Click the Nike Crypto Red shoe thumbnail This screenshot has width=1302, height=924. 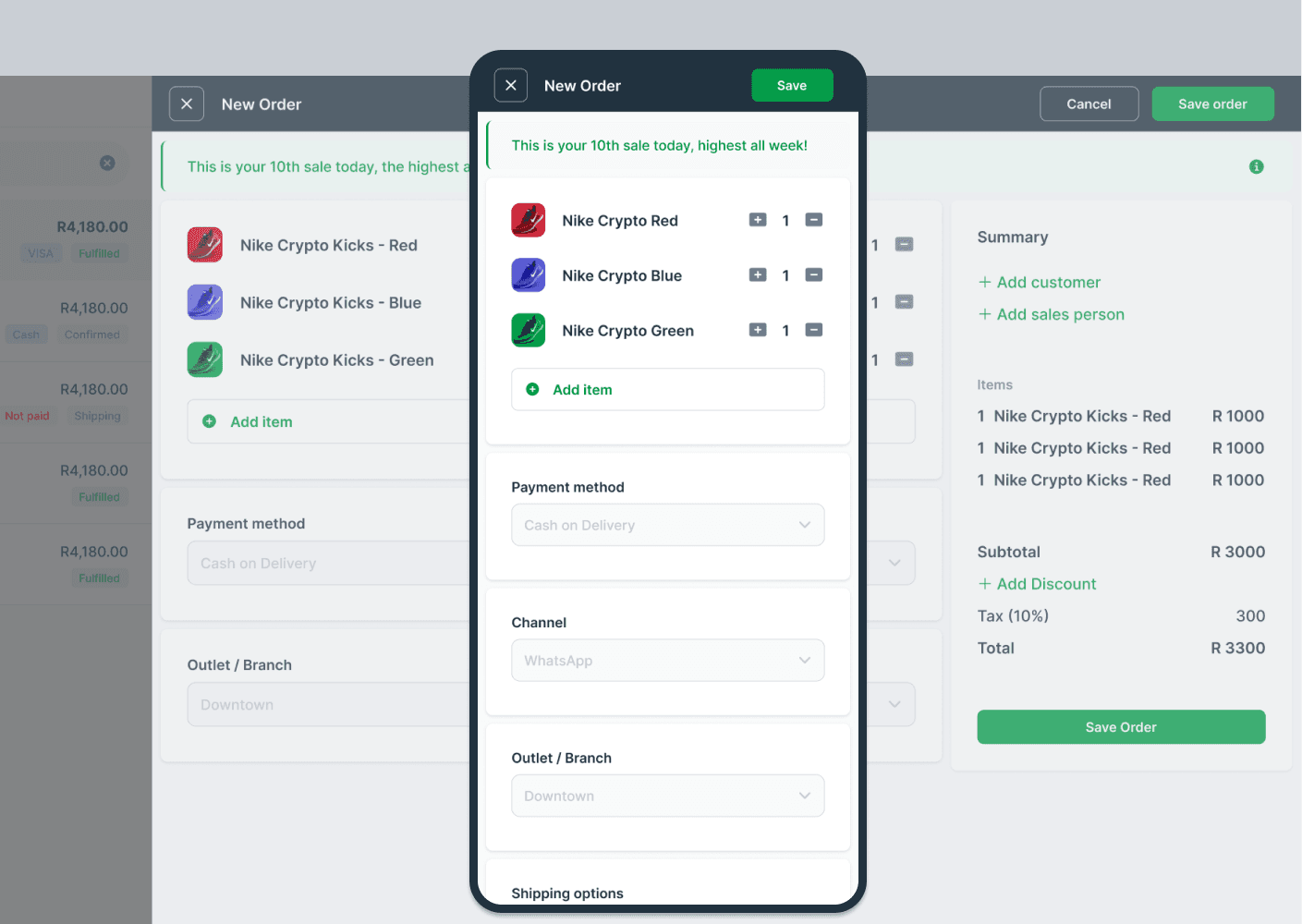click(x=529, y=220)
